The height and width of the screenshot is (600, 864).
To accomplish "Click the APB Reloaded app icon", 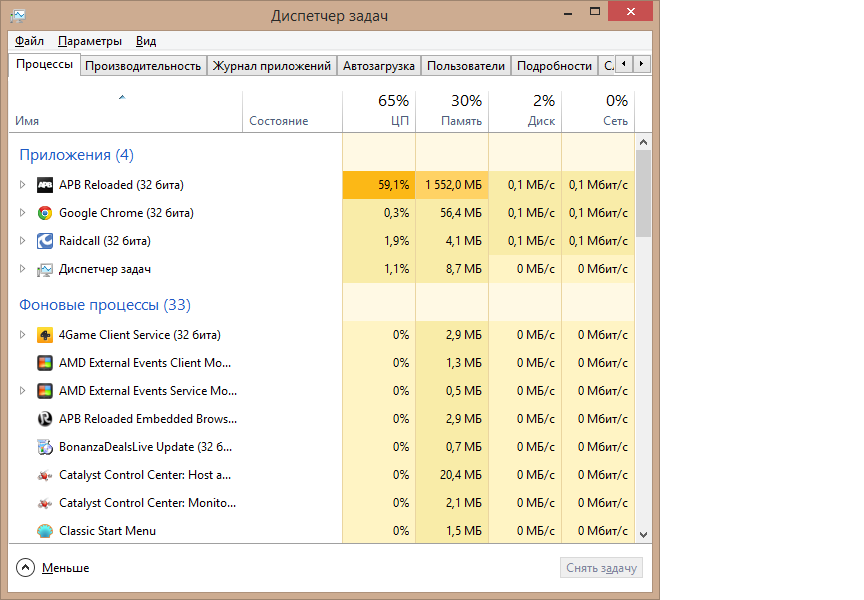I will 45,185.
